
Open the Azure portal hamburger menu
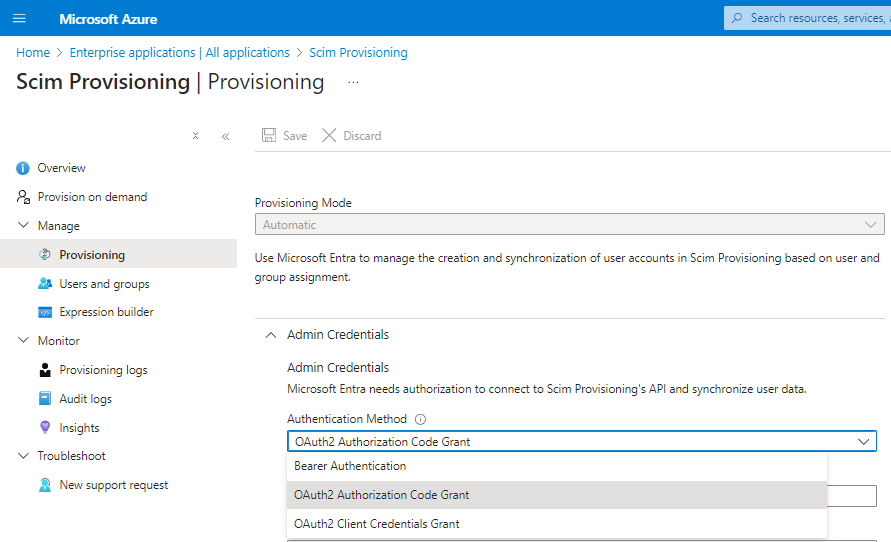[x=19, y=18]
